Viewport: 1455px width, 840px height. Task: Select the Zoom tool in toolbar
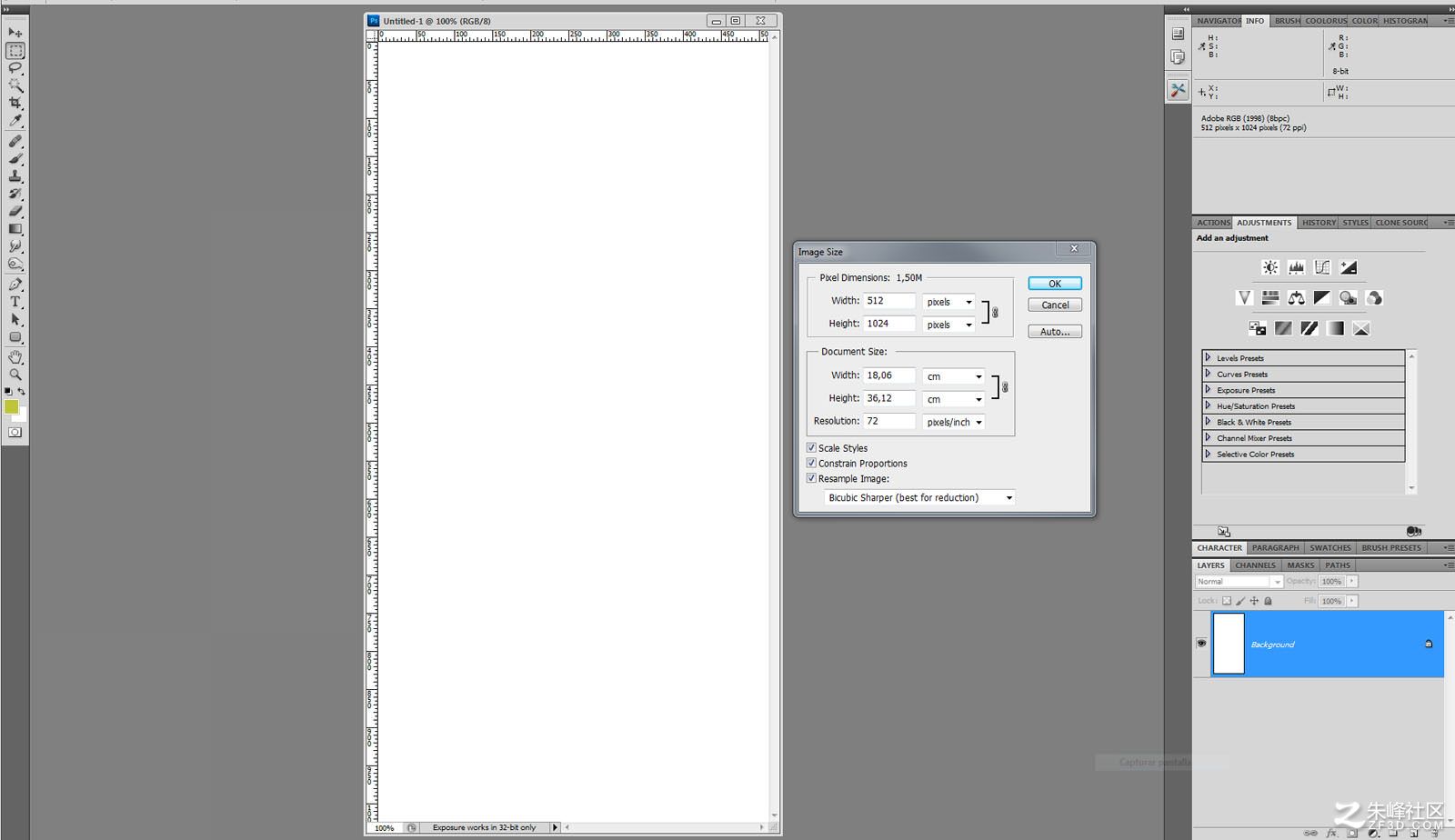click(15, 375)
